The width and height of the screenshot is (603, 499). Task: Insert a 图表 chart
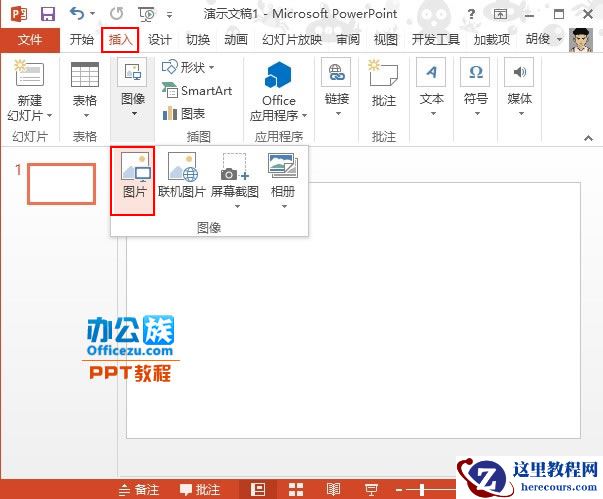pyautogui.click(x=184, y=114)
